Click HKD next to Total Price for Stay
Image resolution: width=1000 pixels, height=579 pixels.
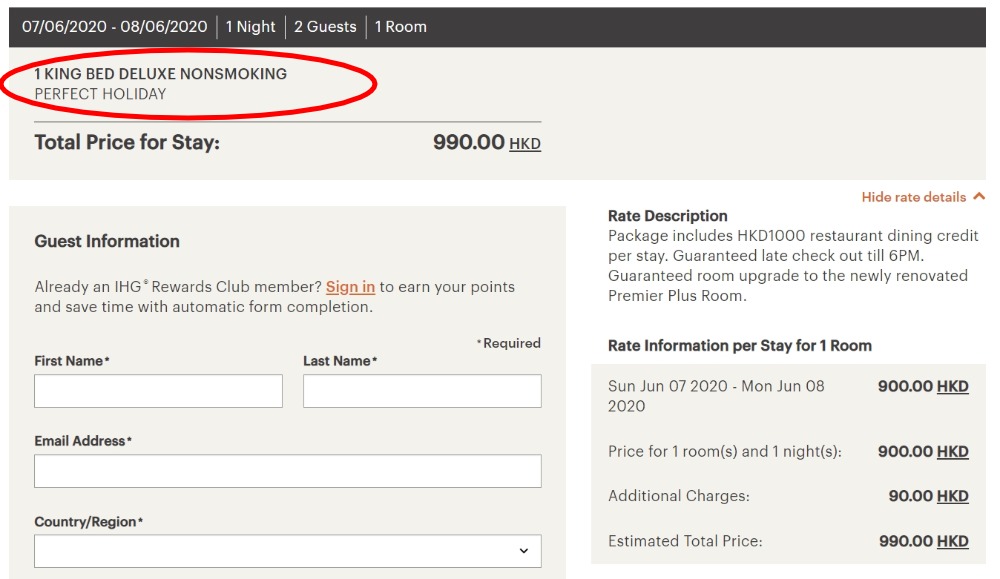pos(525,144)
